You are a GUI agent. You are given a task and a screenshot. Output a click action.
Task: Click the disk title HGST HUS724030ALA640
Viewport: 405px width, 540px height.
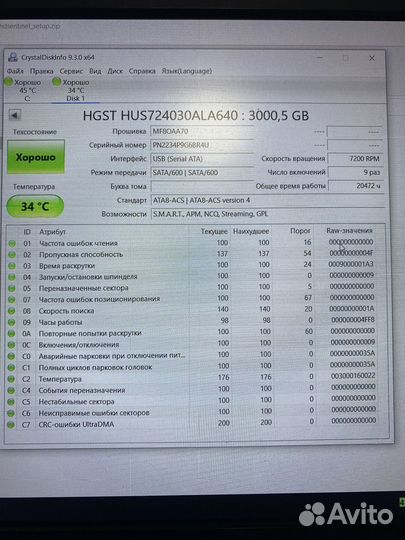pyautogui.click(x=196, y=116)
